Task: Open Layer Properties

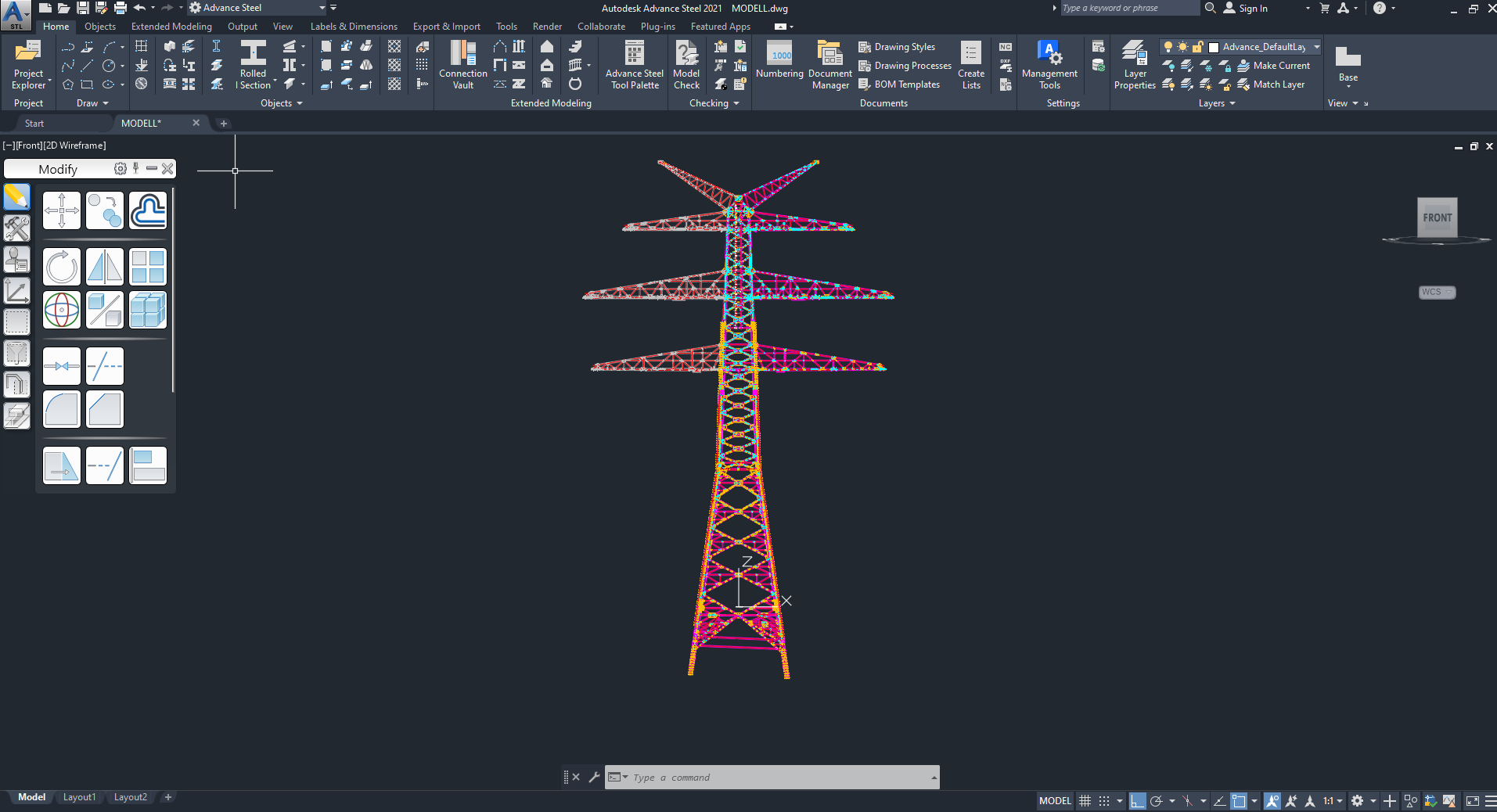Action: 1135,65
